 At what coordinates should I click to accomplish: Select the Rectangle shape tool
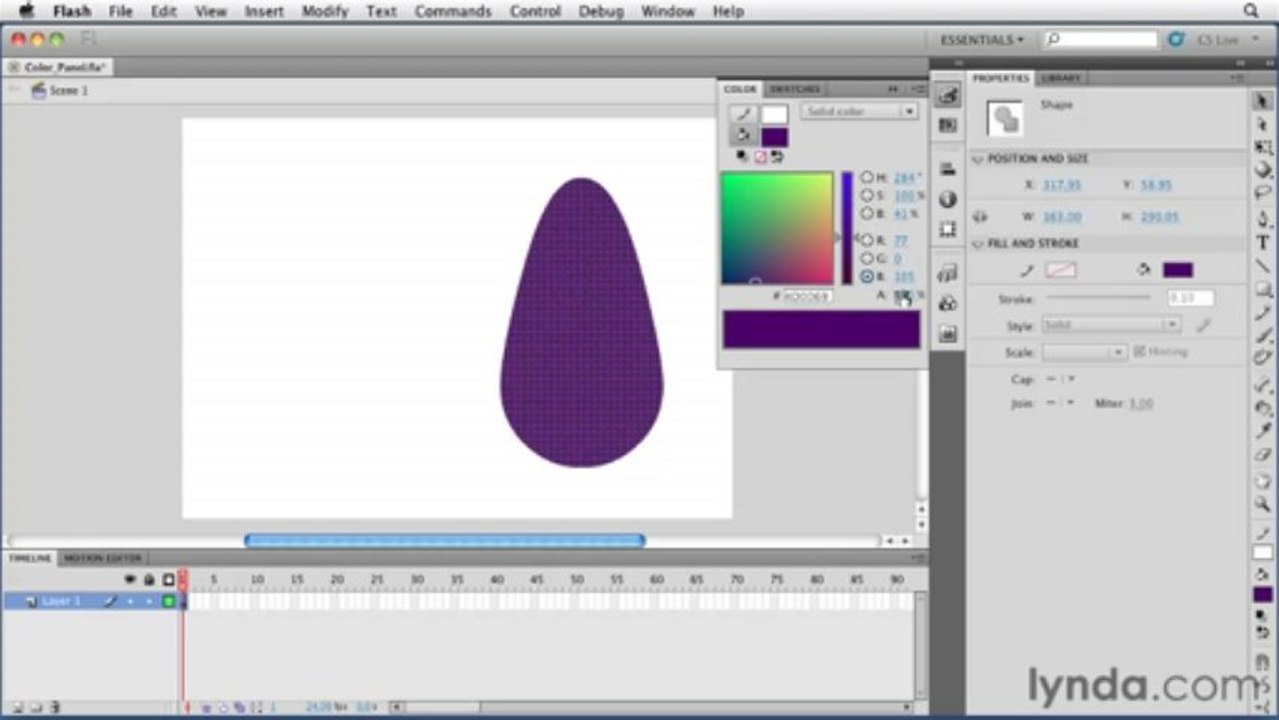point(1263,289)
